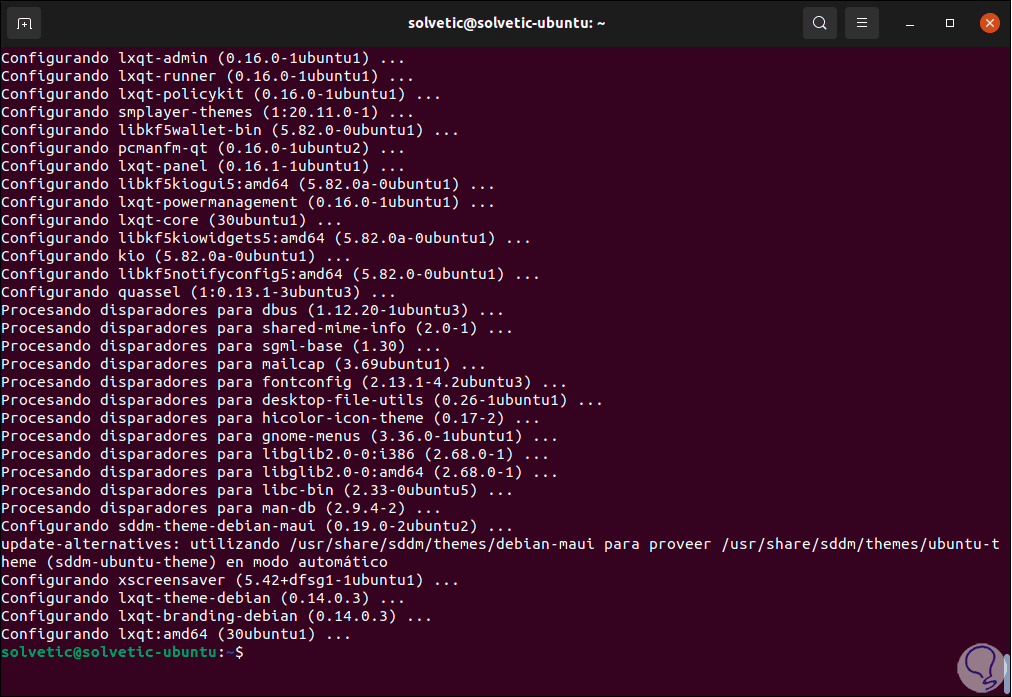Click 'Procesando disparadores para man-db' line
1012x697 pixels.
click(x=221, y=509)
